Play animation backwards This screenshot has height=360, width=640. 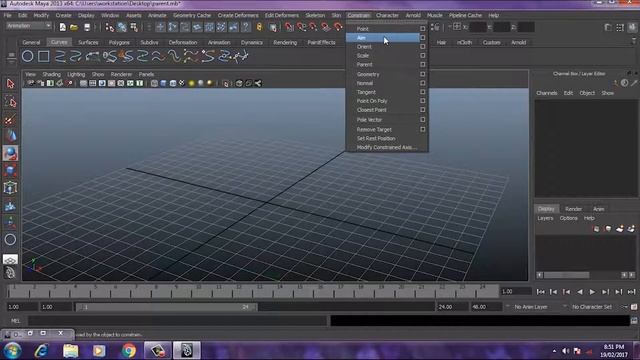(580, 292)
